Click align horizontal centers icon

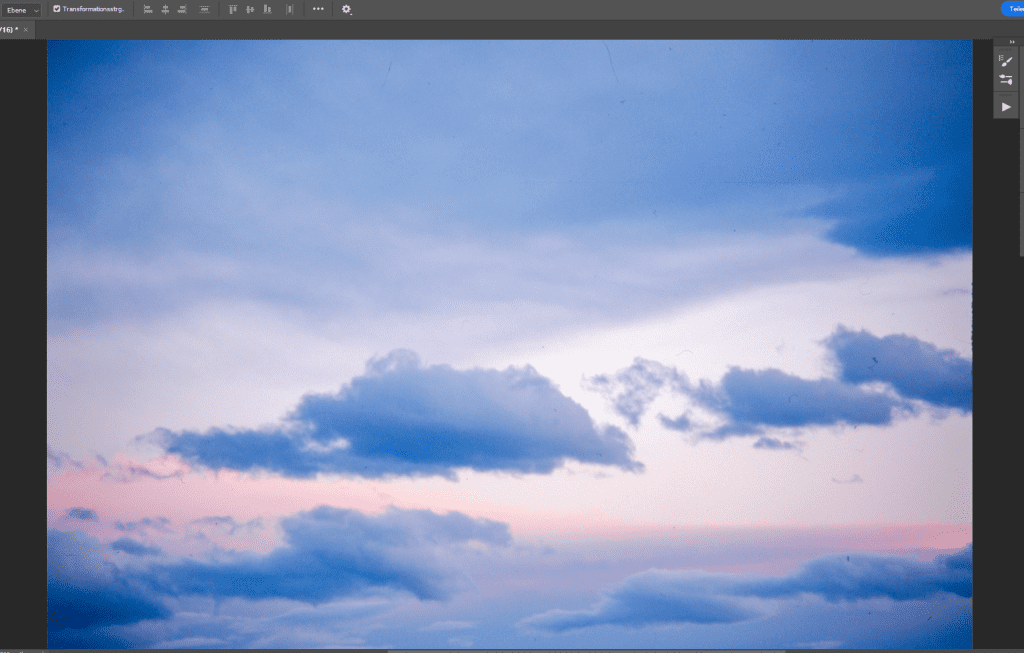(x=165, y=9)
